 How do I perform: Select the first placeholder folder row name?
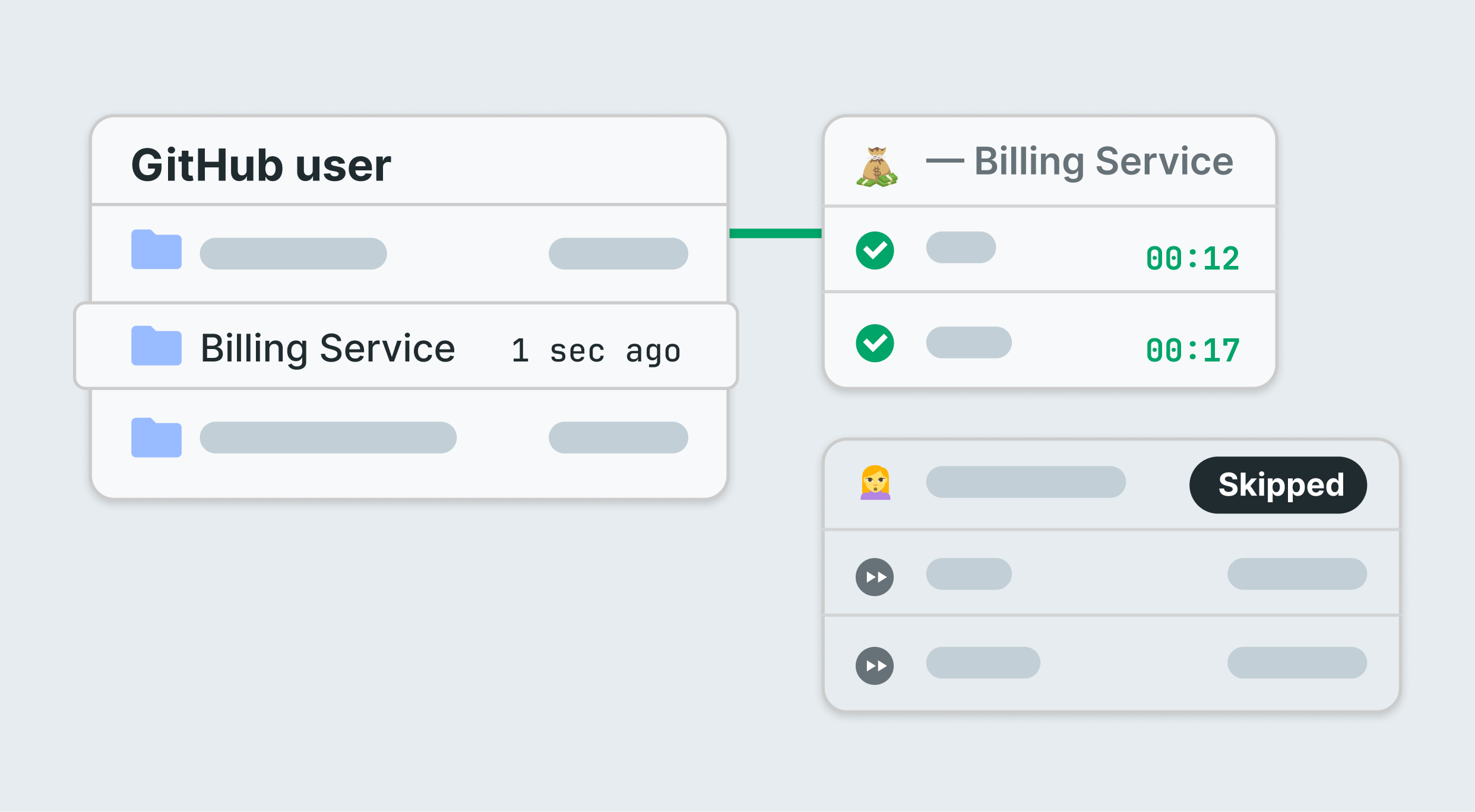pyautogui.click(x=293, y=253)
